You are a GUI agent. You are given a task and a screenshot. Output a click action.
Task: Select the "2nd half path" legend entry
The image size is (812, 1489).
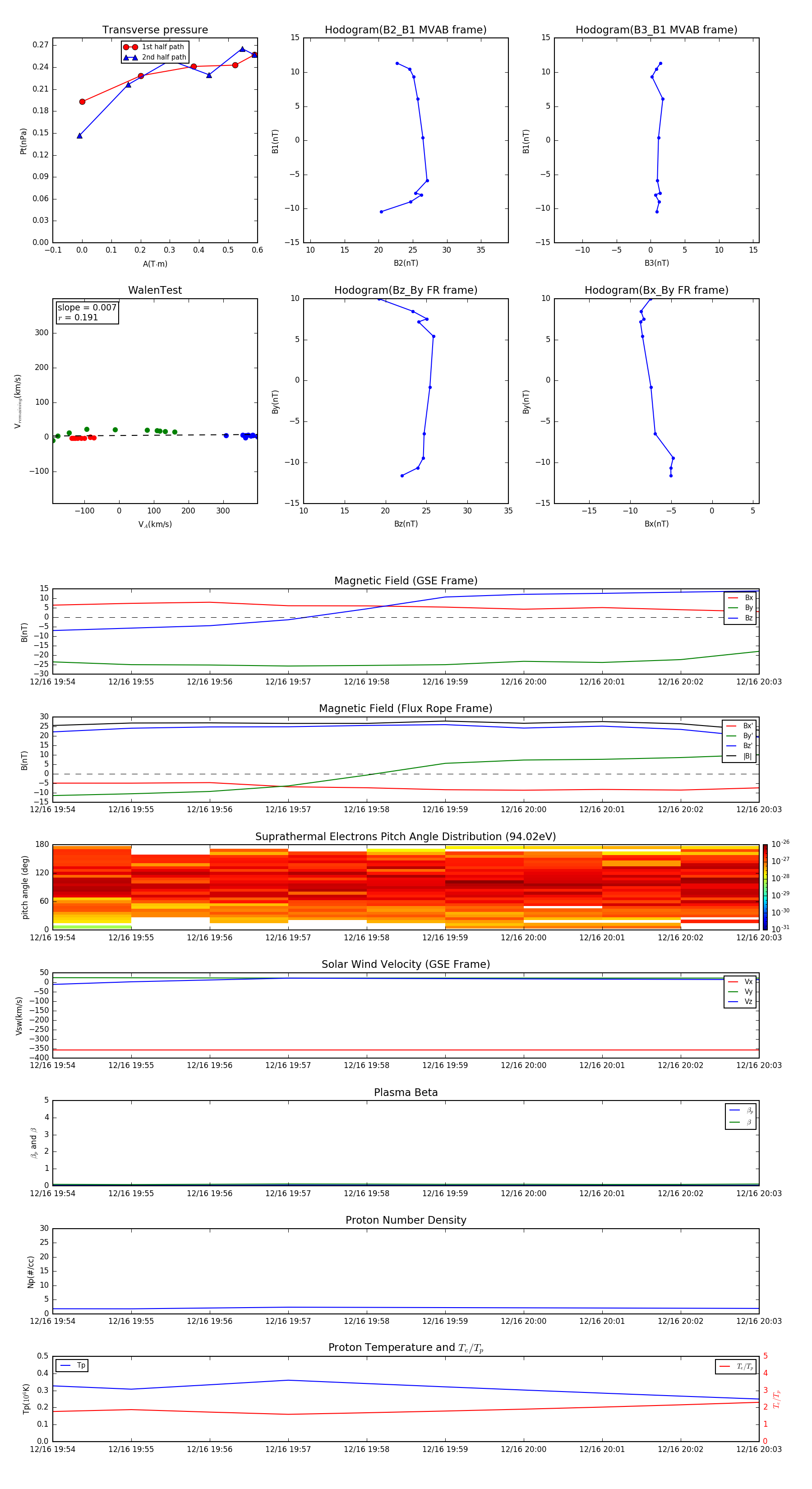pyautogui.click(x=155, y=57)
